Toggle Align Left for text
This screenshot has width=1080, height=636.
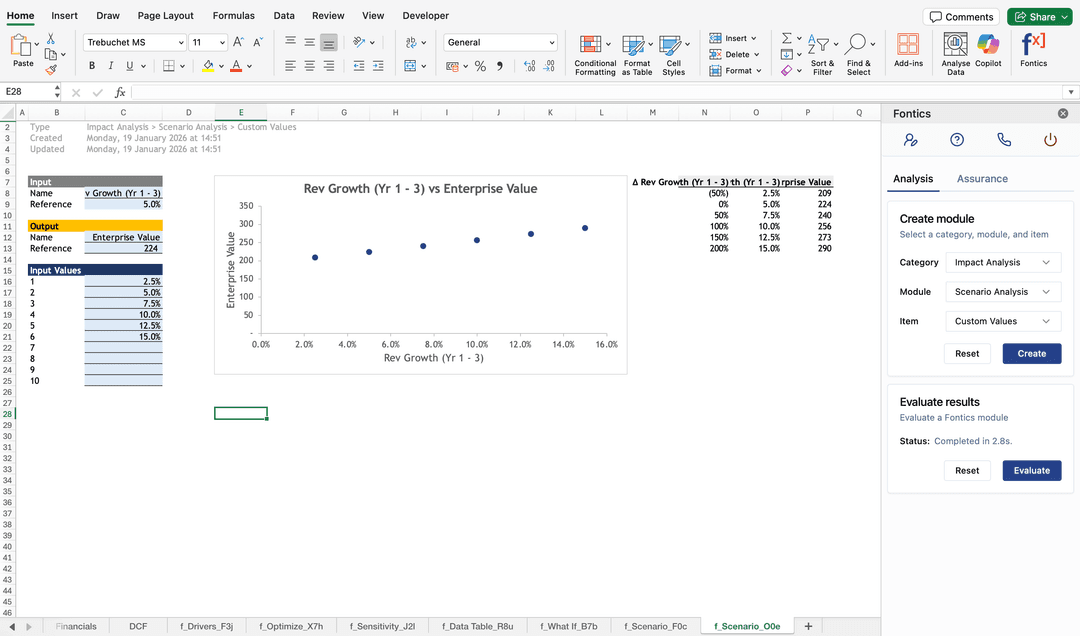(x=291, y=66)
